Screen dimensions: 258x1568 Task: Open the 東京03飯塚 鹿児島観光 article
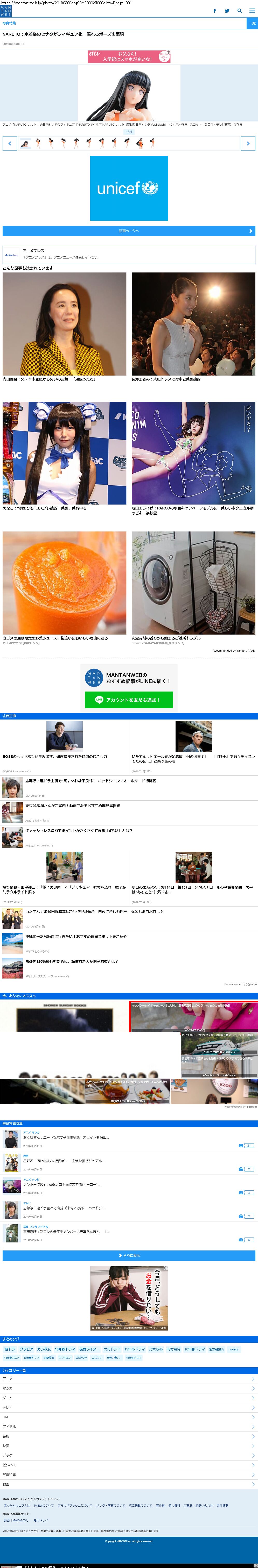click(129, 812)
